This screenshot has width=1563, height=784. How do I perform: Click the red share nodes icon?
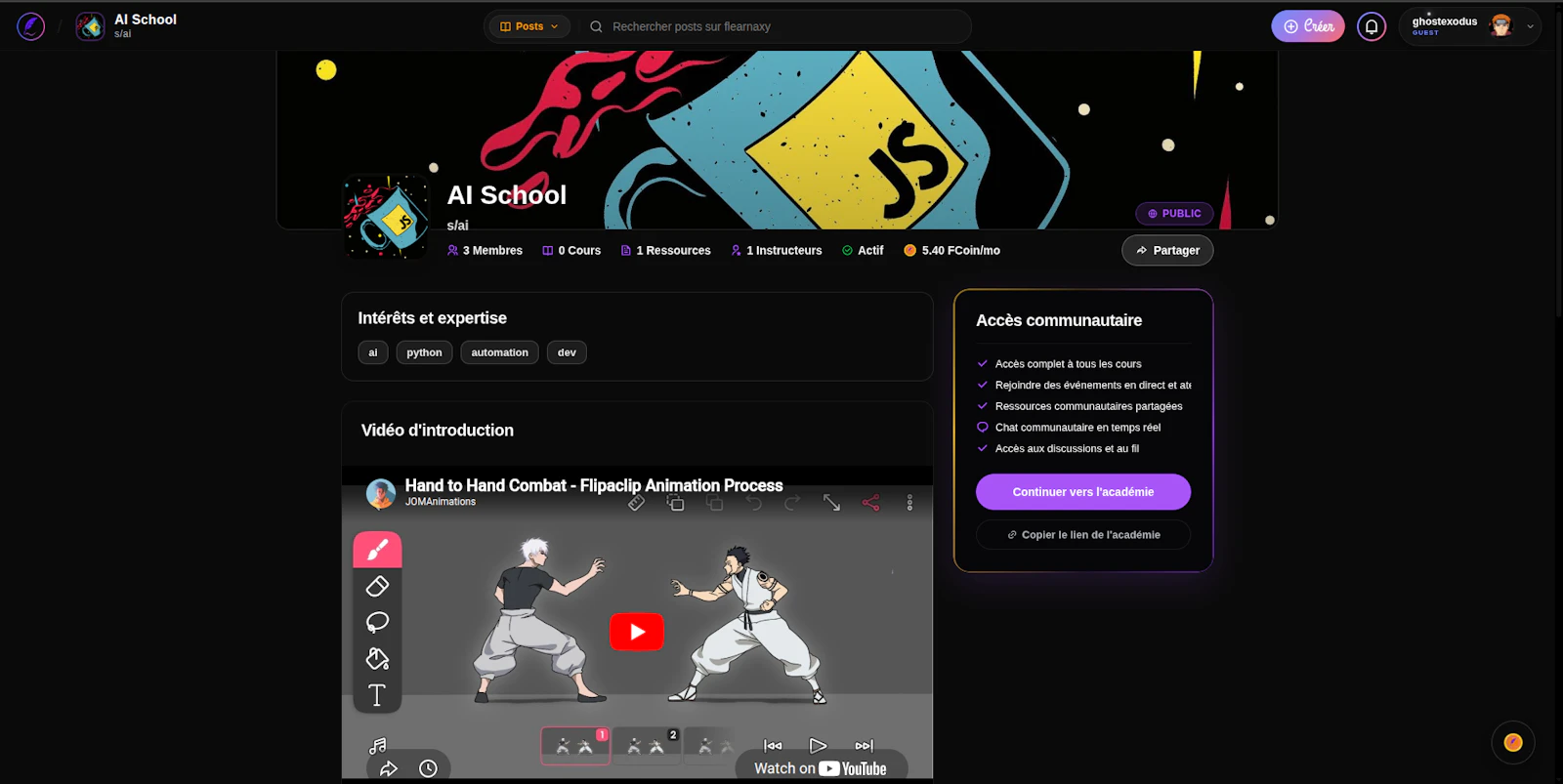(870, 503)
